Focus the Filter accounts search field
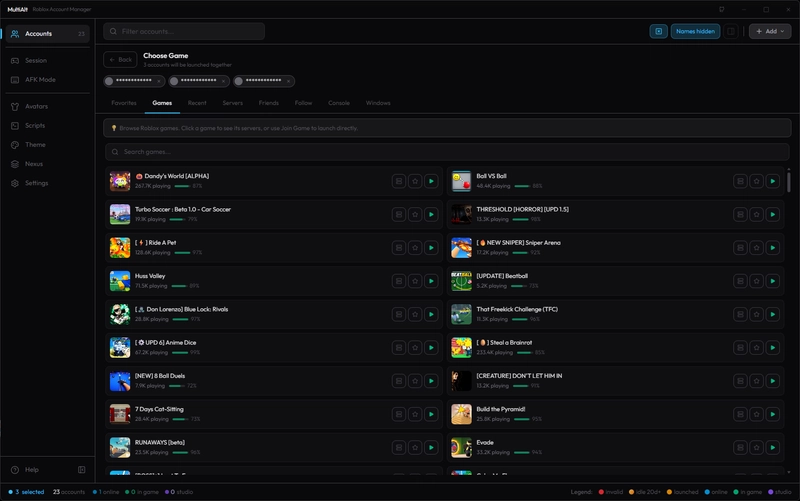This screenshot has height=501, width=800. coord(184,31)
